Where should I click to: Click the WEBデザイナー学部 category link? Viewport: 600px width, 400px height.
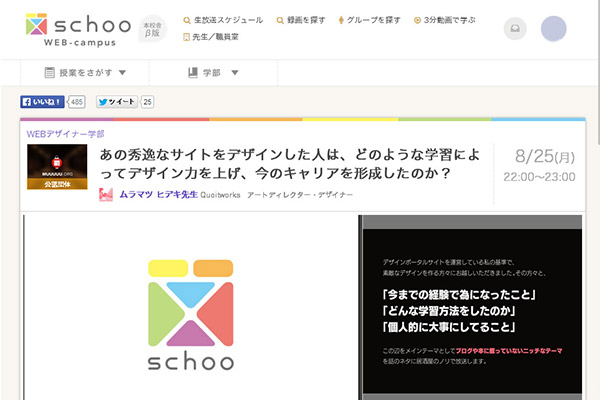pyautogui.click(x=65, y=133)
